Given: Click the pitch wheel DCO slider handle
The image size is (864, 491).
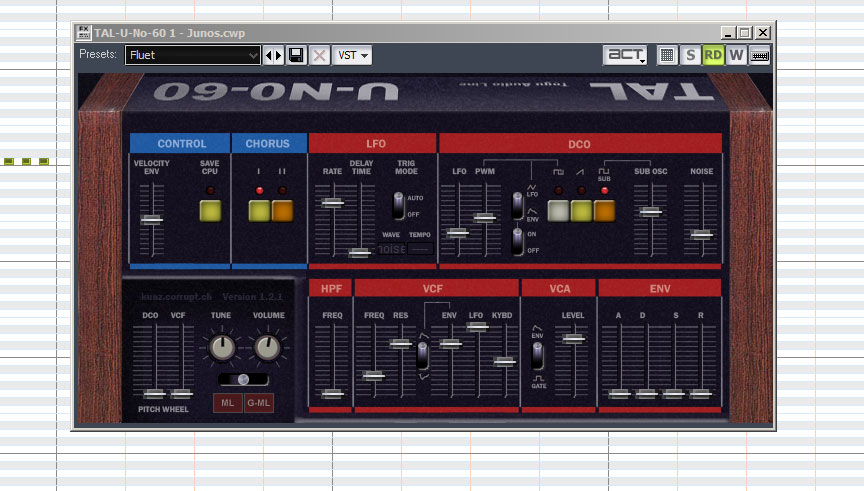Looking at the screenshot, I should click(x=154, y=393).
